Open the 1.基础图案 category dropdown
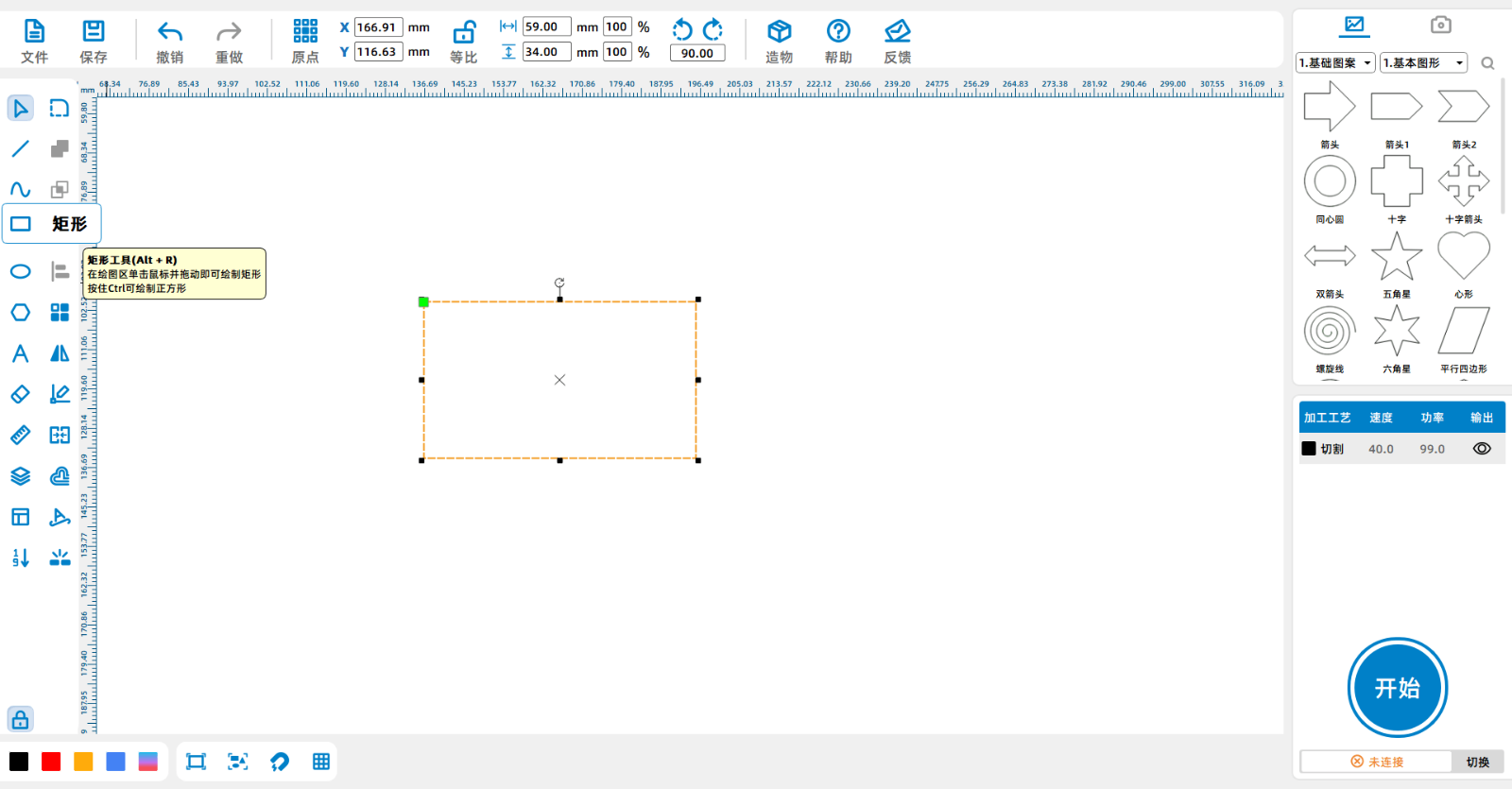 1335,63
